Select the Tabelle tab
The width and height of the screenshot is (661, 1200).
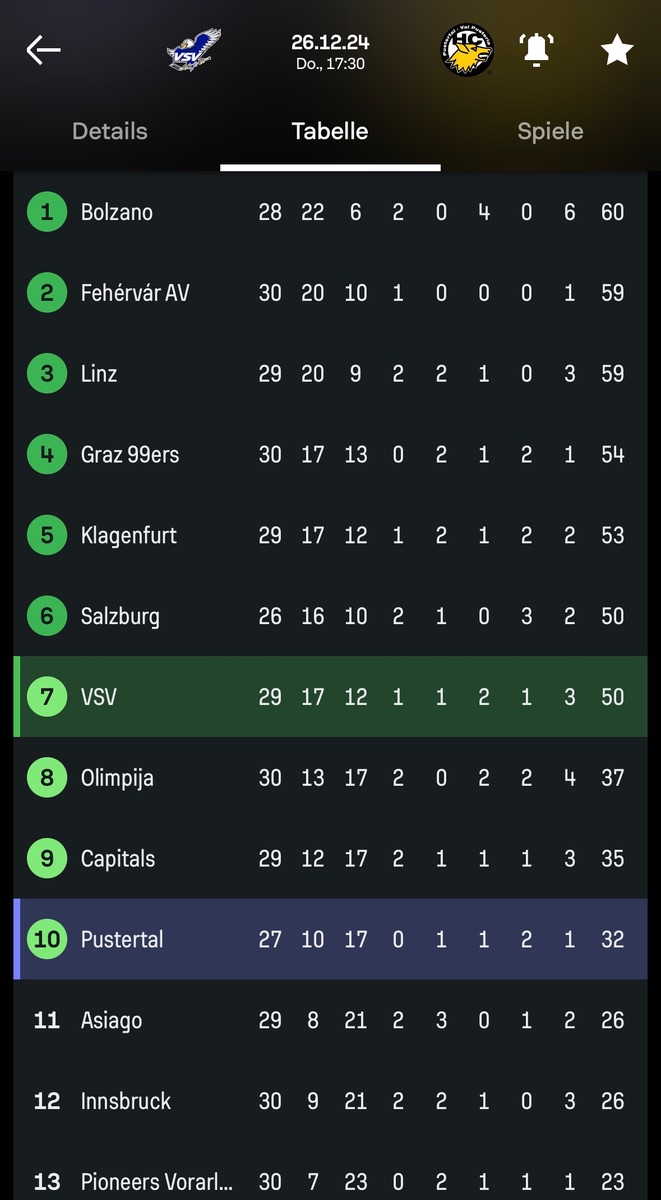click(x=330, y=131)
